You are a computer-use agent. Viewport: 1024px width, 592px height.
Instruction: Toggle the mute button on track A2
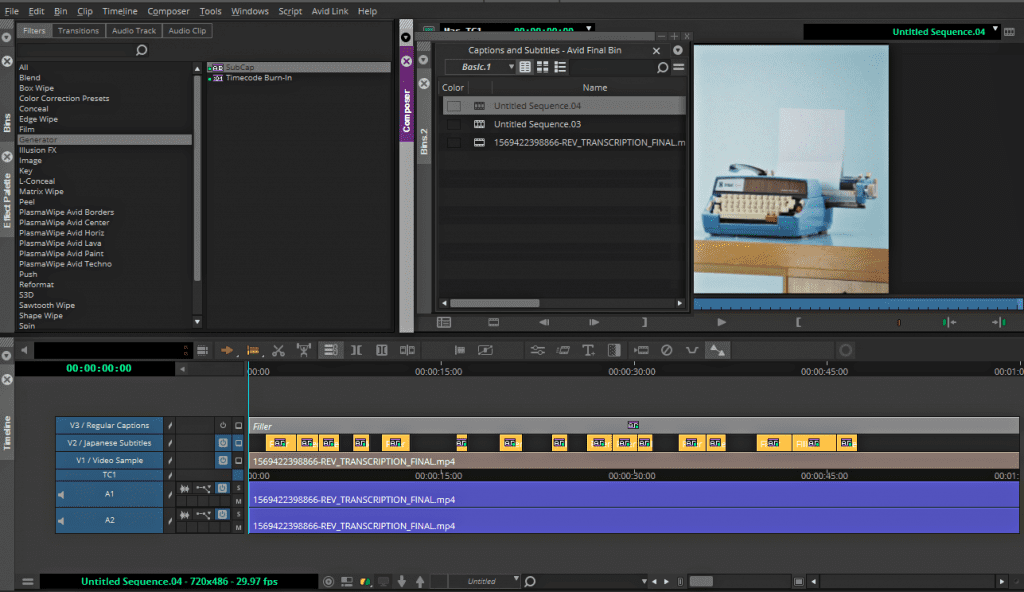coord(238,526)
